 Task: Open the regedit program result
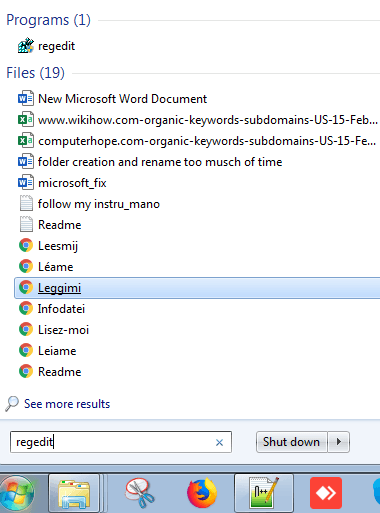click(x=56, y=46)
